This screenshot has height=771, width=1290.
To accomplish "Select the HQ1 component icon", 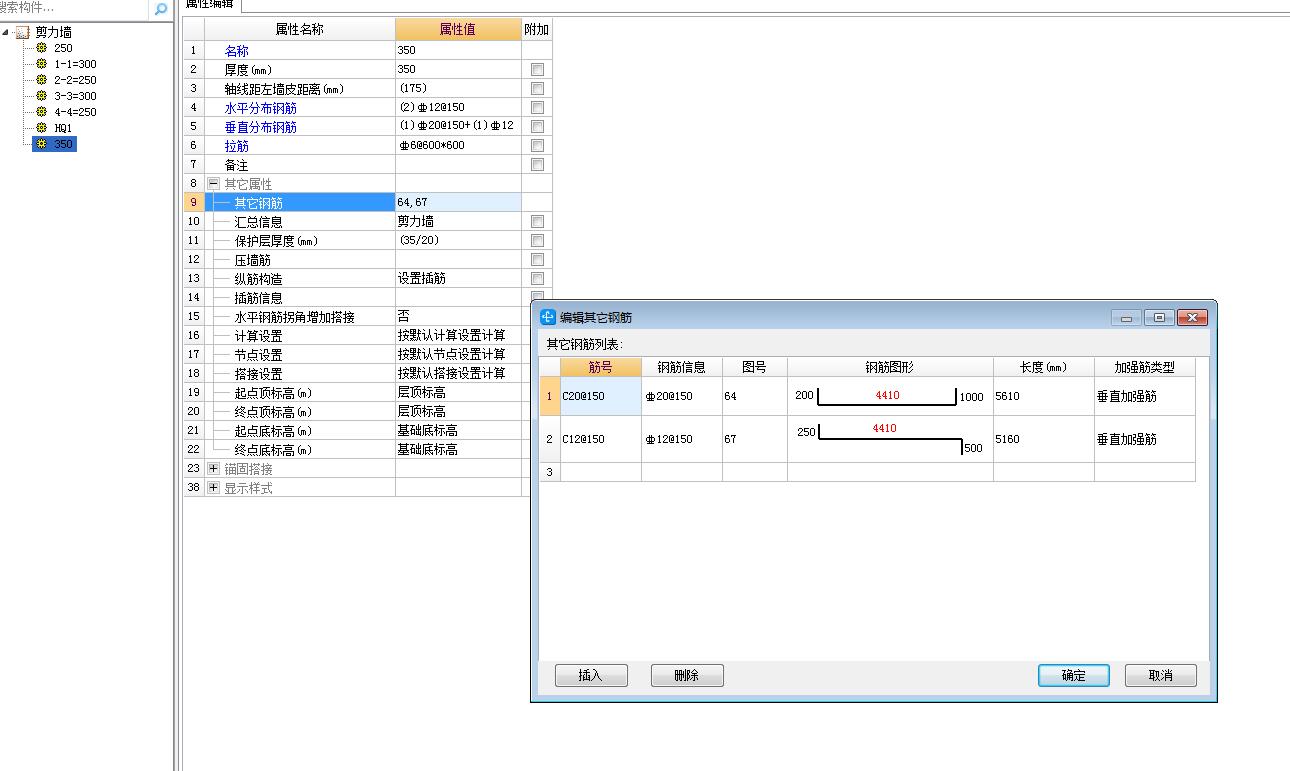I will [41, 128].
